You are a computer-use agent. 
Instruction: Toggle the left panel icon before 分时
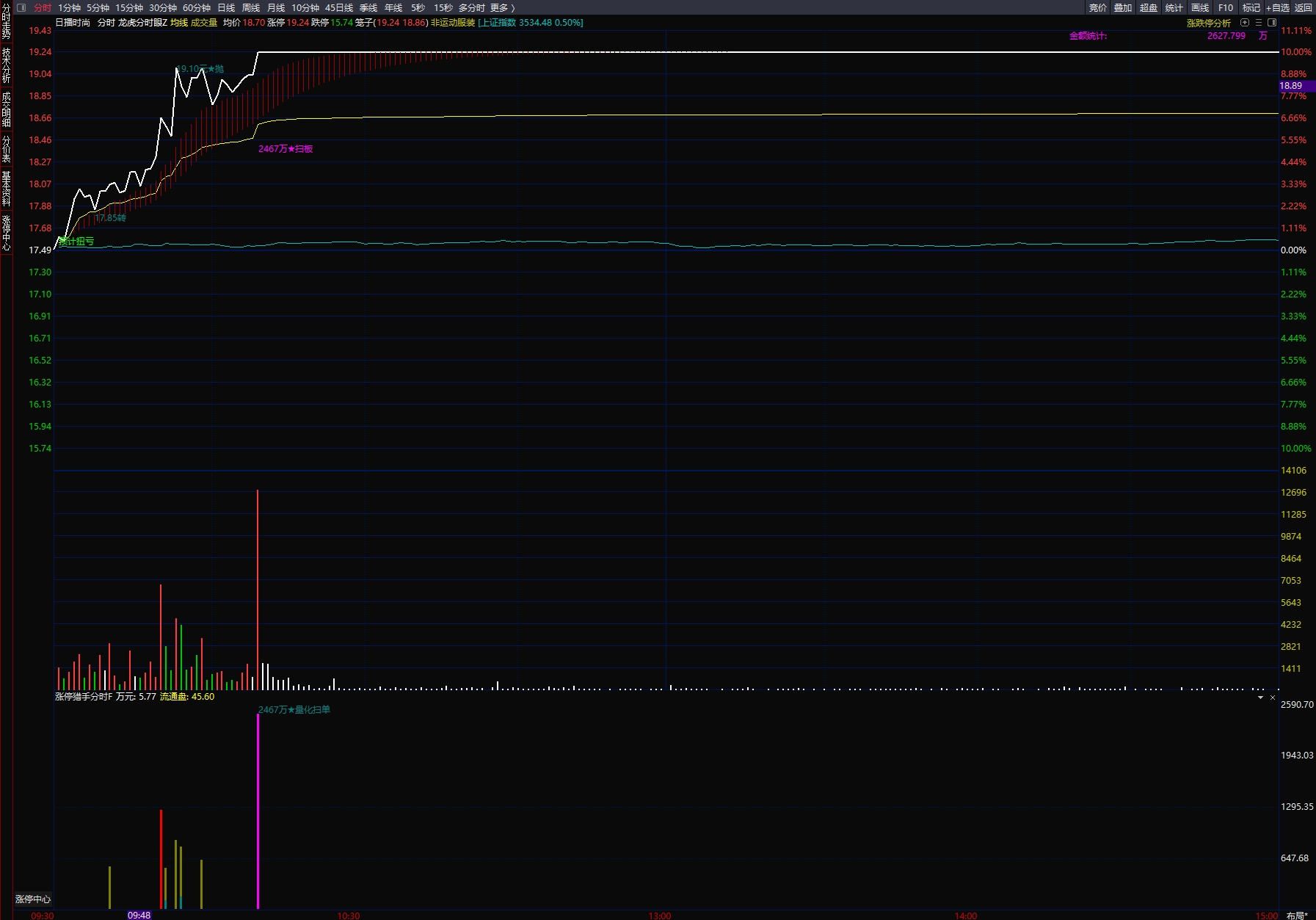(x=21, y=8)
